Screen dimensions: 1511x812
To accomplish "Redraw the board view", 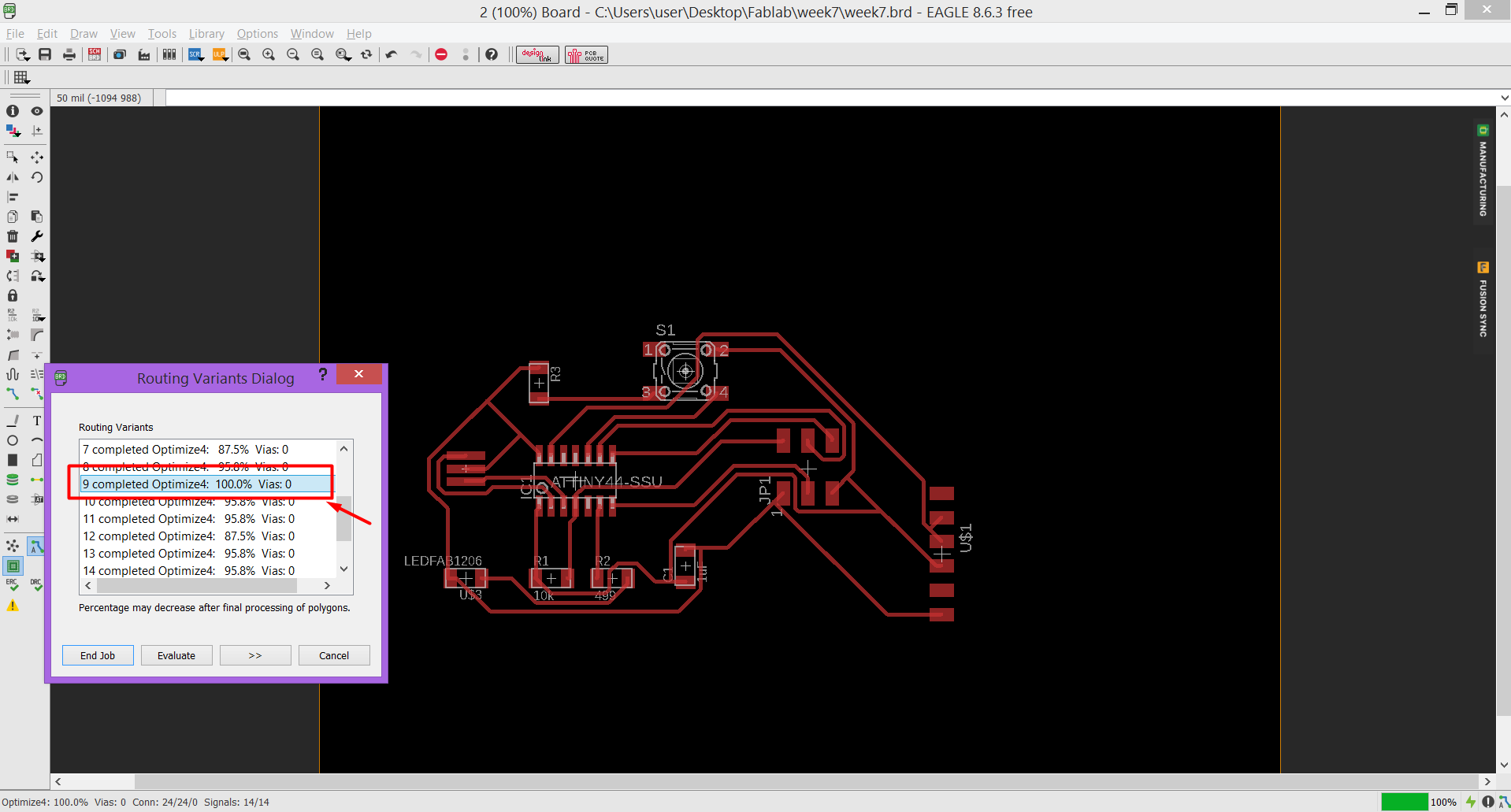I will coord(366,54).
